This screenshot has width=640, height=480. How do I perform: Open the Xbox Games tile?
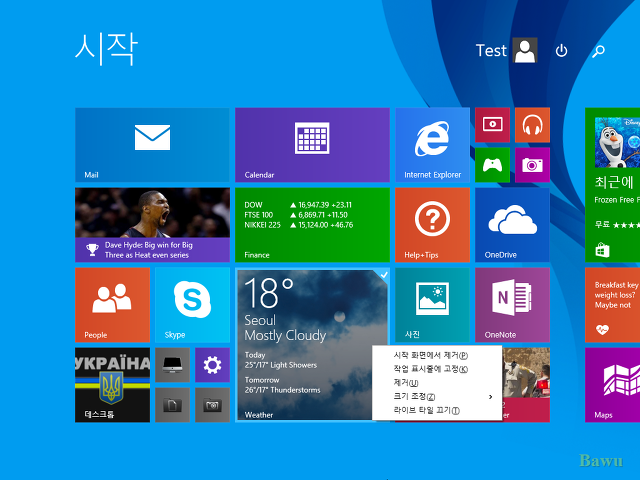point(492,165)
